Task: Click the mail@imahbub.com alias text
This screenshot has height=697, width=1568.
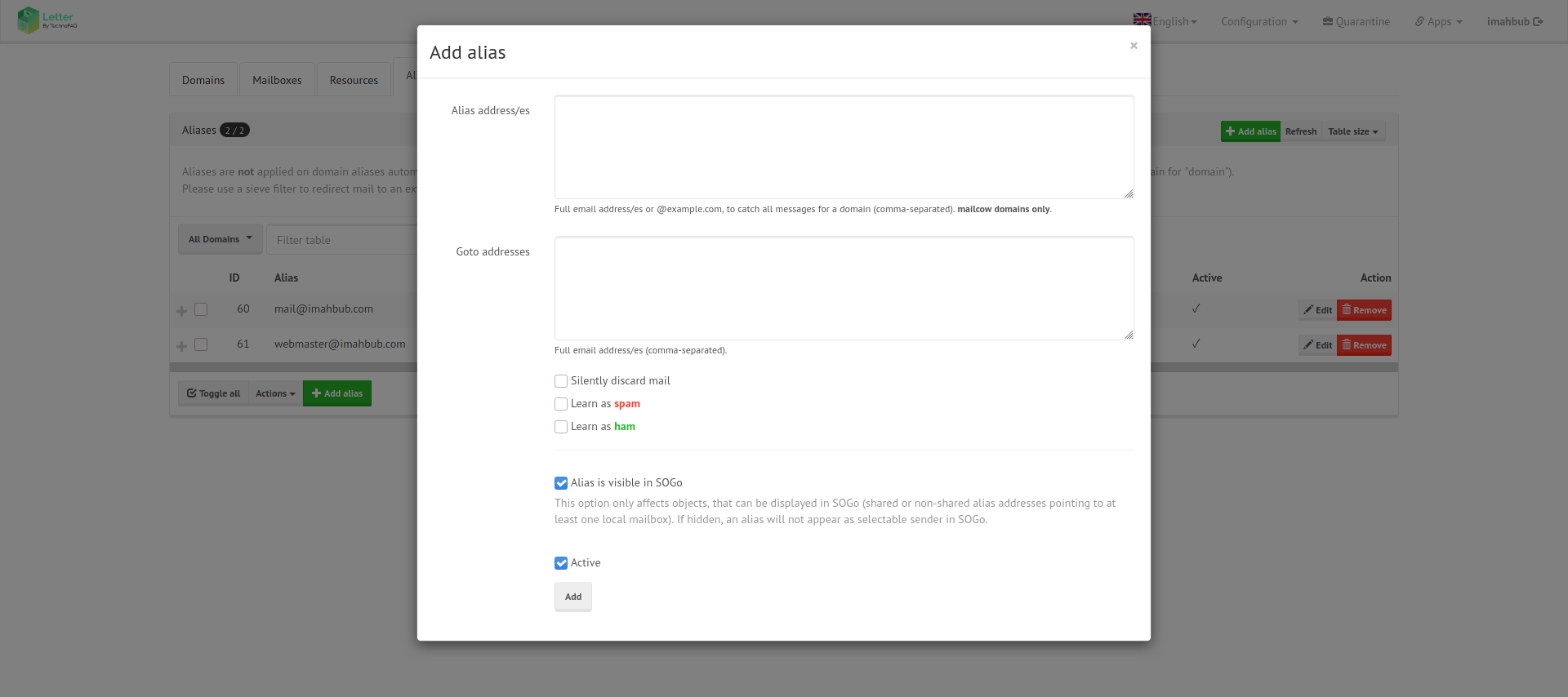Action: pyautogui.click(x=323, y=309)
